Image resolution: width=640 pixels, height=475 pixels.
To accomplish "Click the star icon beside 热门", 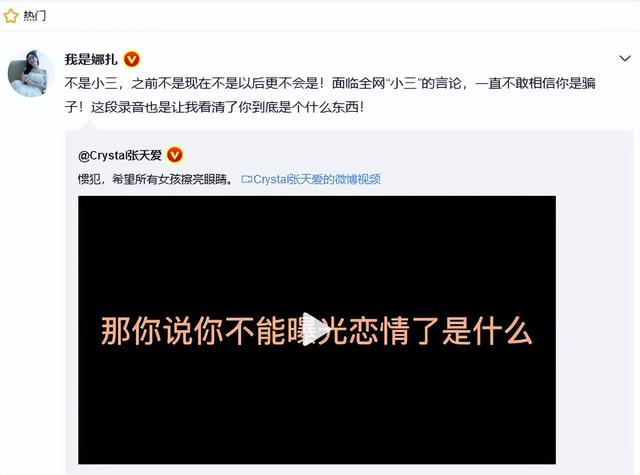I will point(11,16).
